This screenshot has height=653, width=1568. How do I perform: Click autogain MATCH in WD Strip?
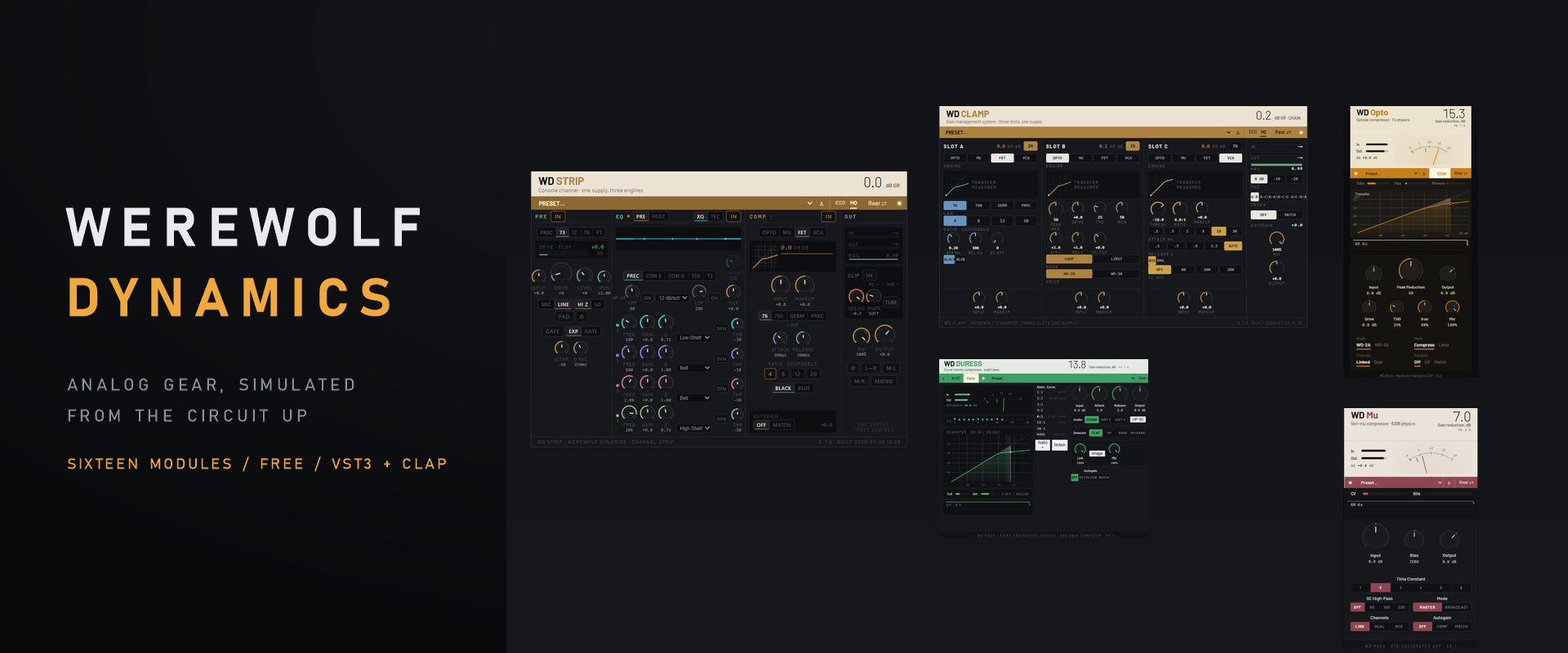point(782,425)
